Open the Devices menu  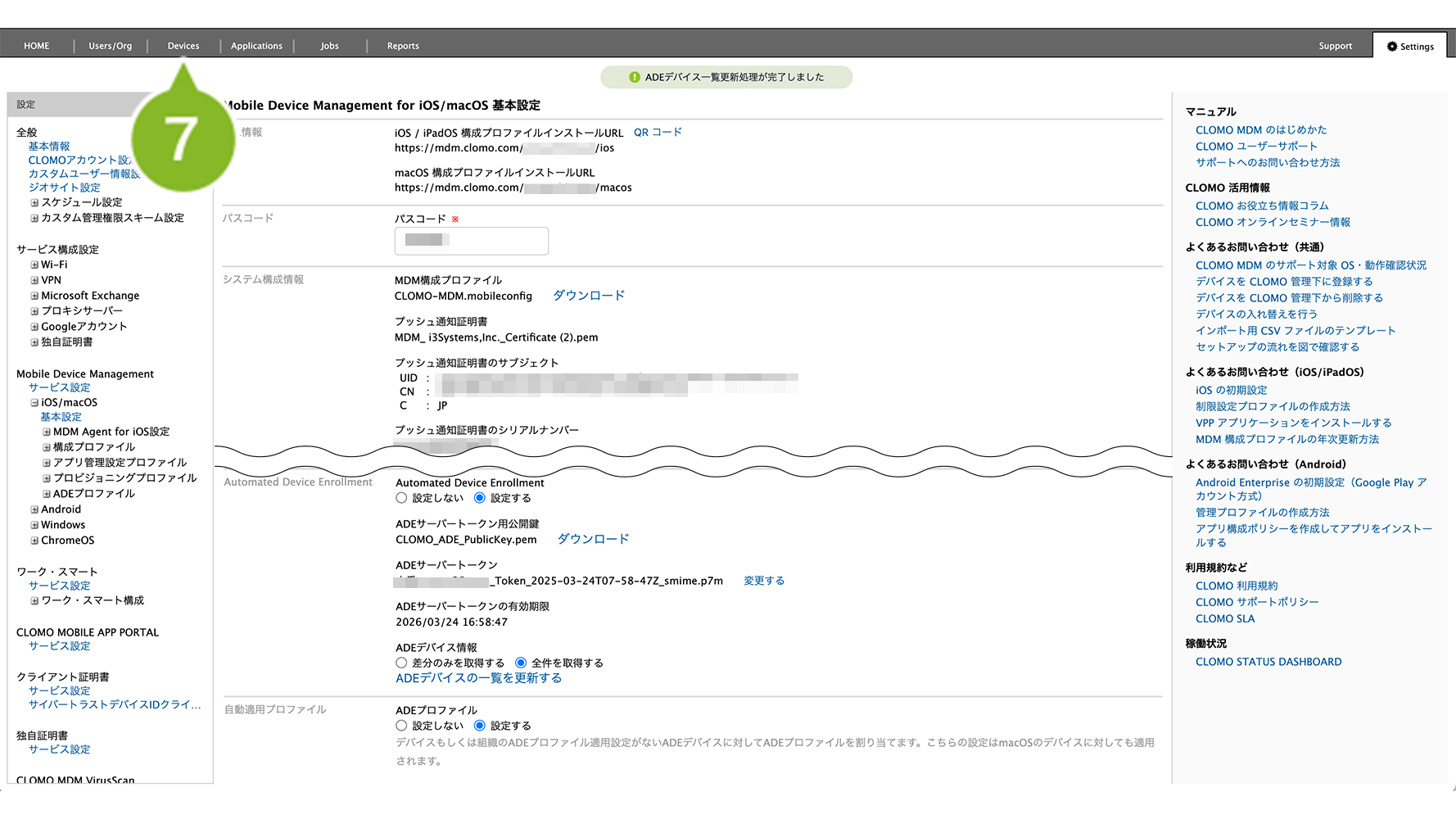[183, 46]
